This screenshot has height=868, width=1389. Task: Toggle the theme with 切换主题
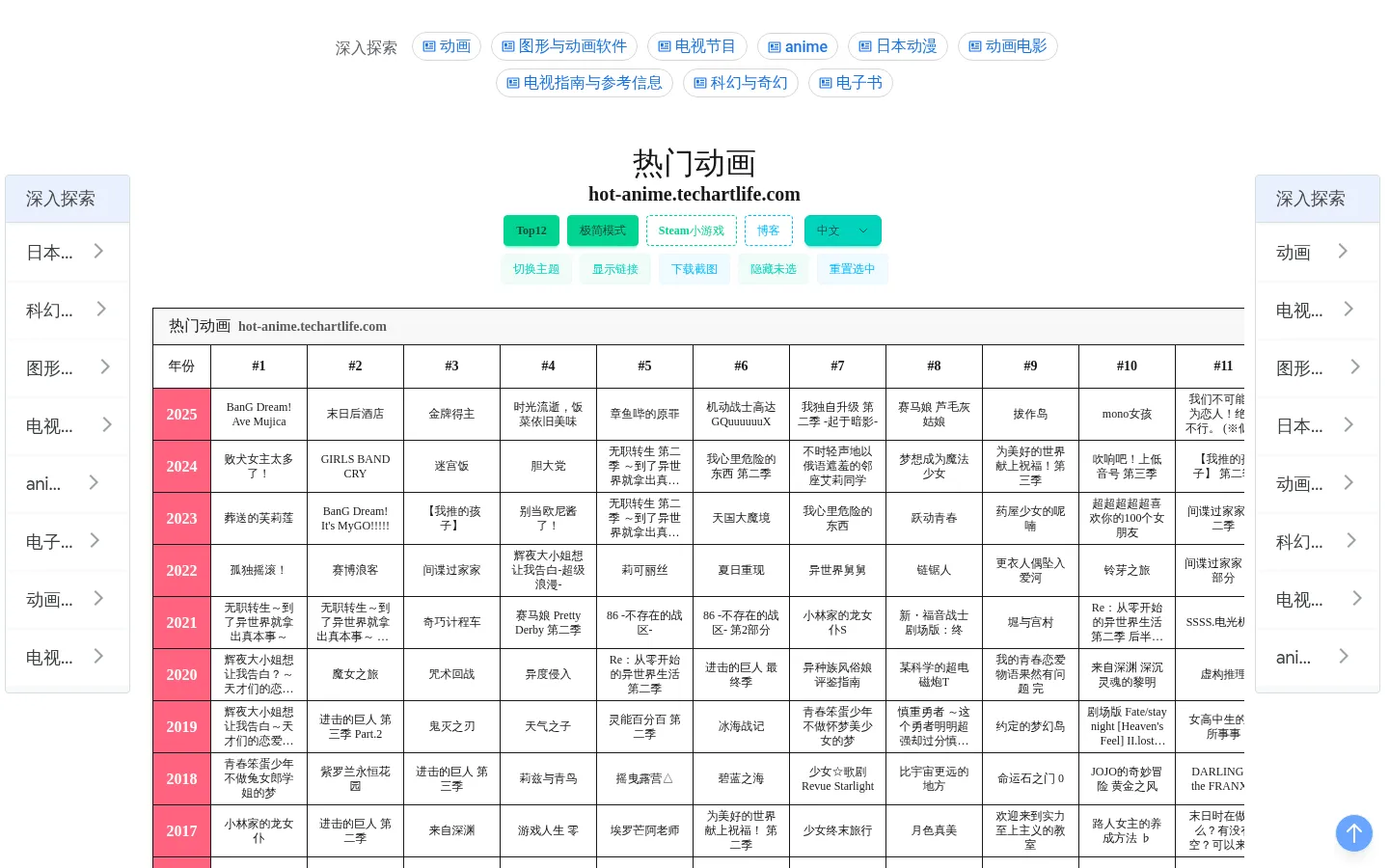pyautogui.click(x=536, y=269)
